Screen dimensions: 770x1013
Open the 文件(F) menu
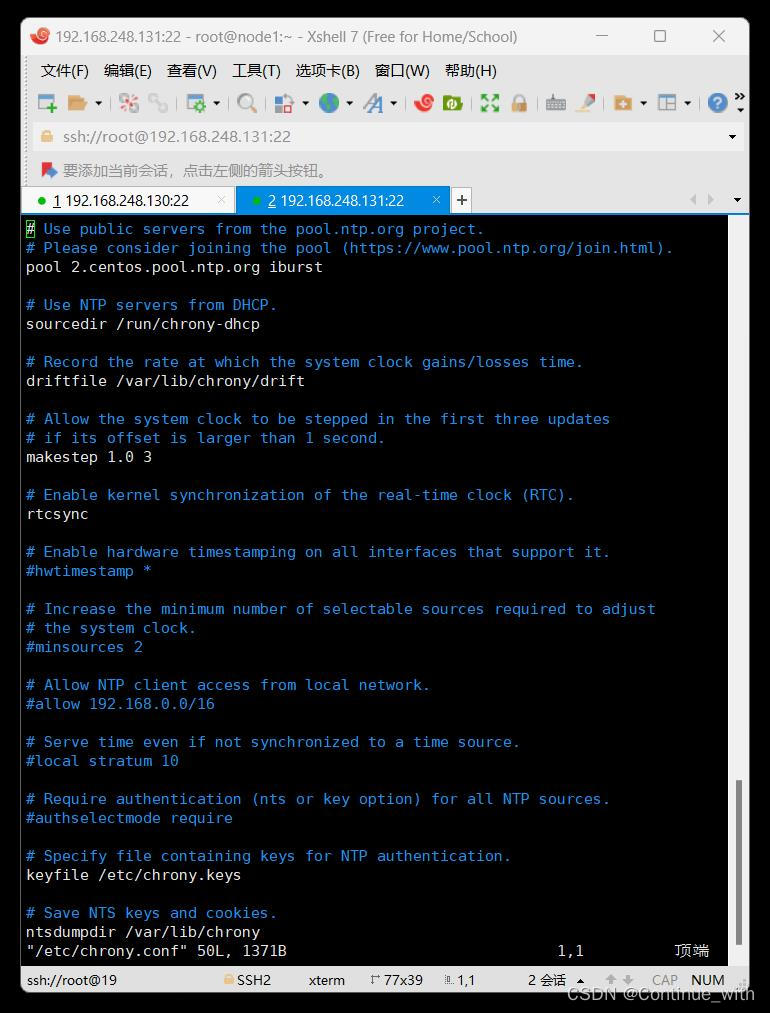[65, 71]
